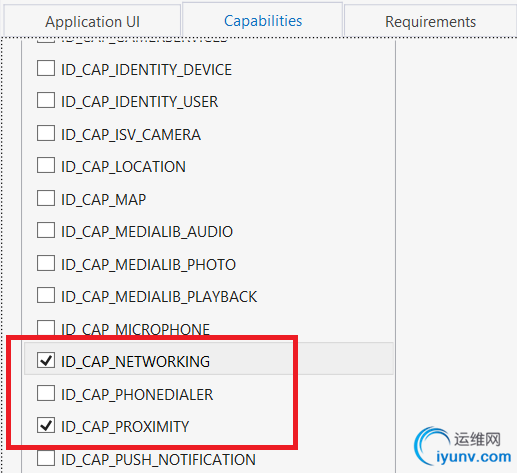The height and width of the screenshot is (473, 517).
Task: Switch to the Requirements tab
Action: pyautogui.click(x=430, y=21)
